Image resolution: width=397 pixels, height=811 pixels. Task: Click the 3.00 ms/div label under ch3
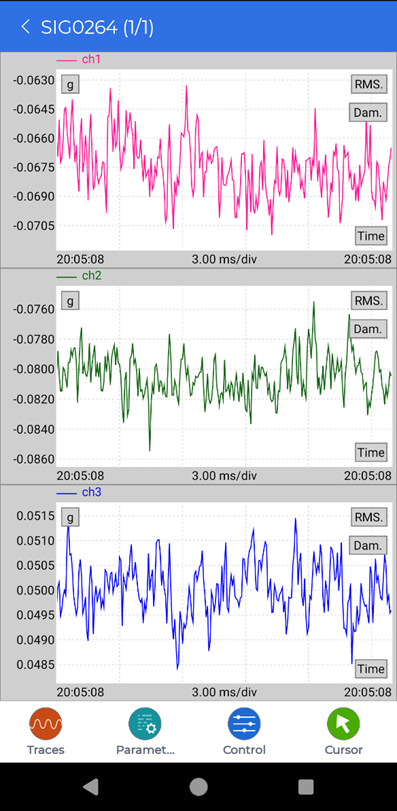coord(224,692)
